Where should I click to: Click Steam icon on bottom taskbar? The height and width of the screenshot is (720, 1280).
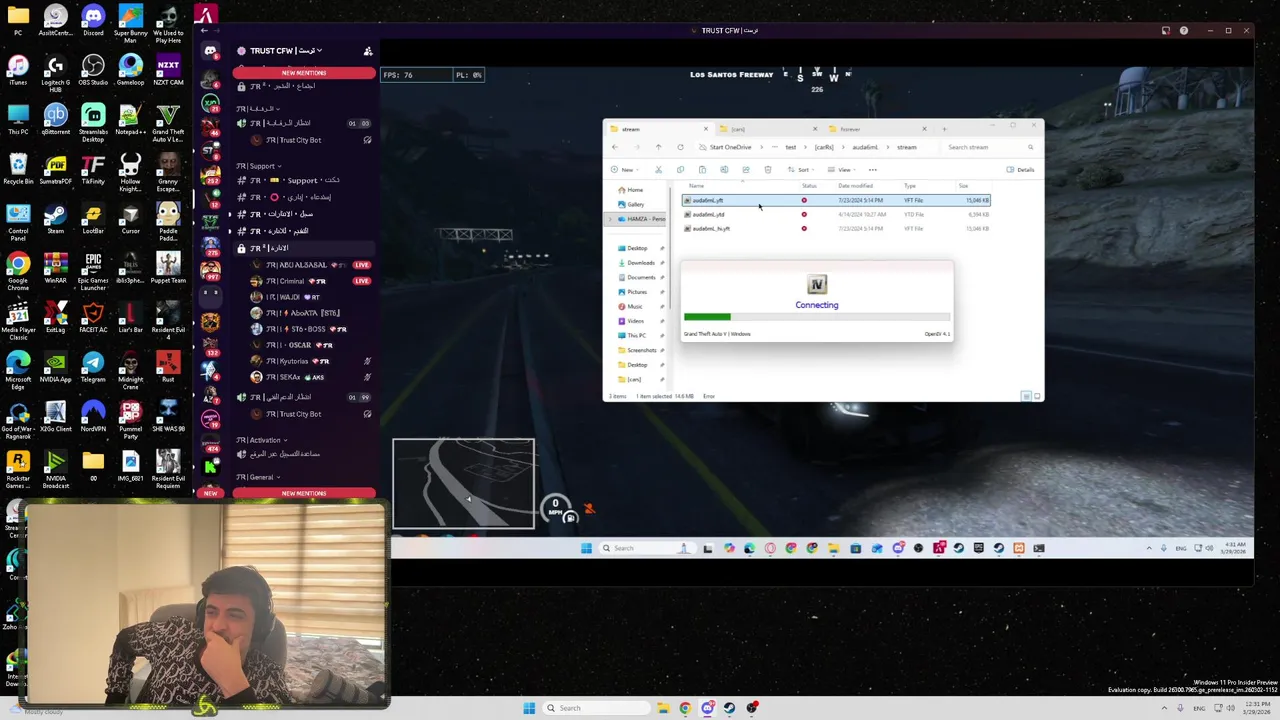(x=729, y=708)
